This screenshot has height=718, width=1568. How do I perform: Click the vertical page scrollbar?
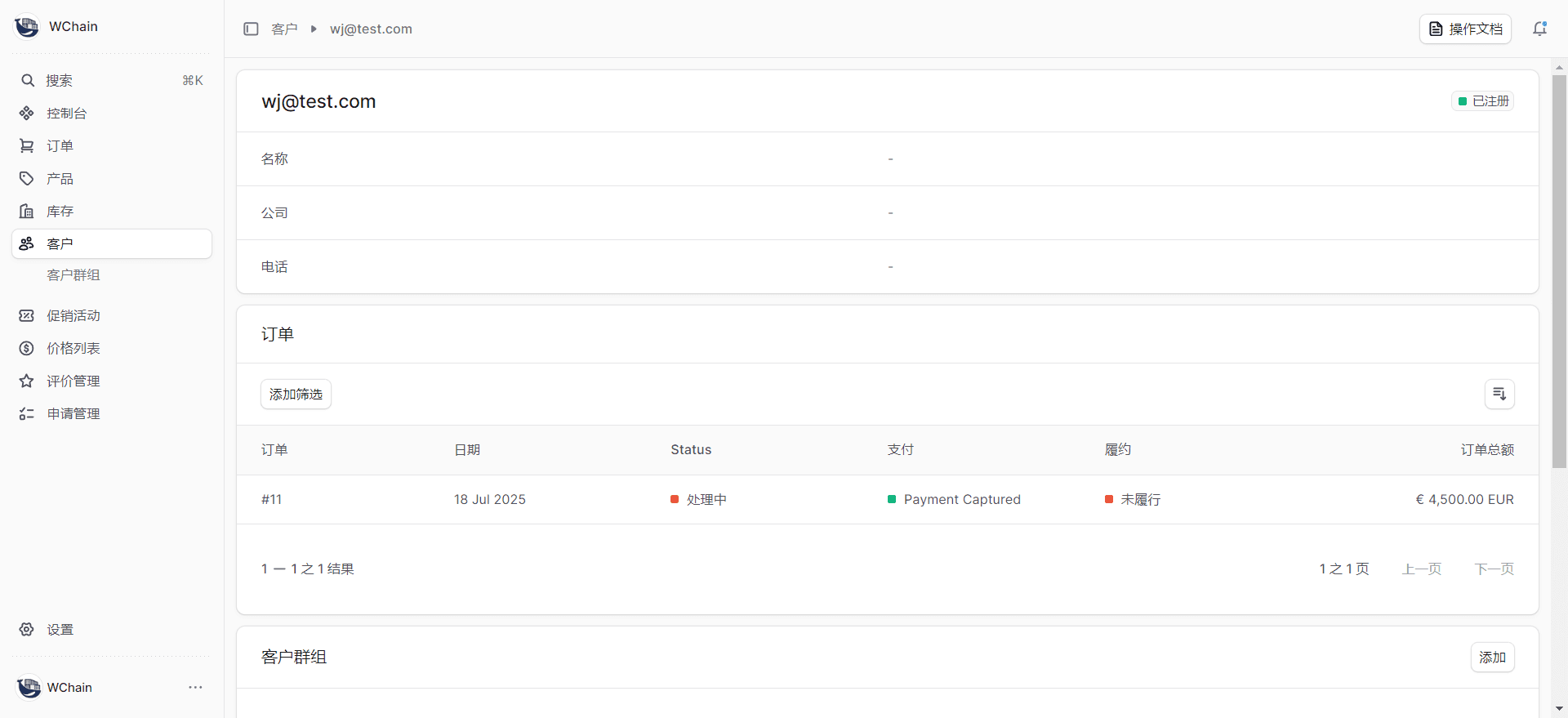1559,270
